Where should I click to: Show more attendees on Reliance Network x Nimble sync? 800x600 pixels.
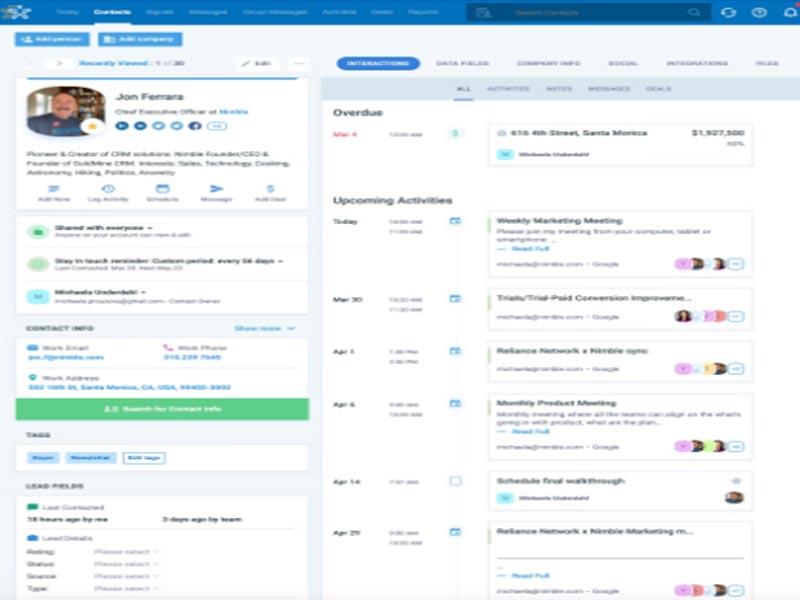[736, 368]
